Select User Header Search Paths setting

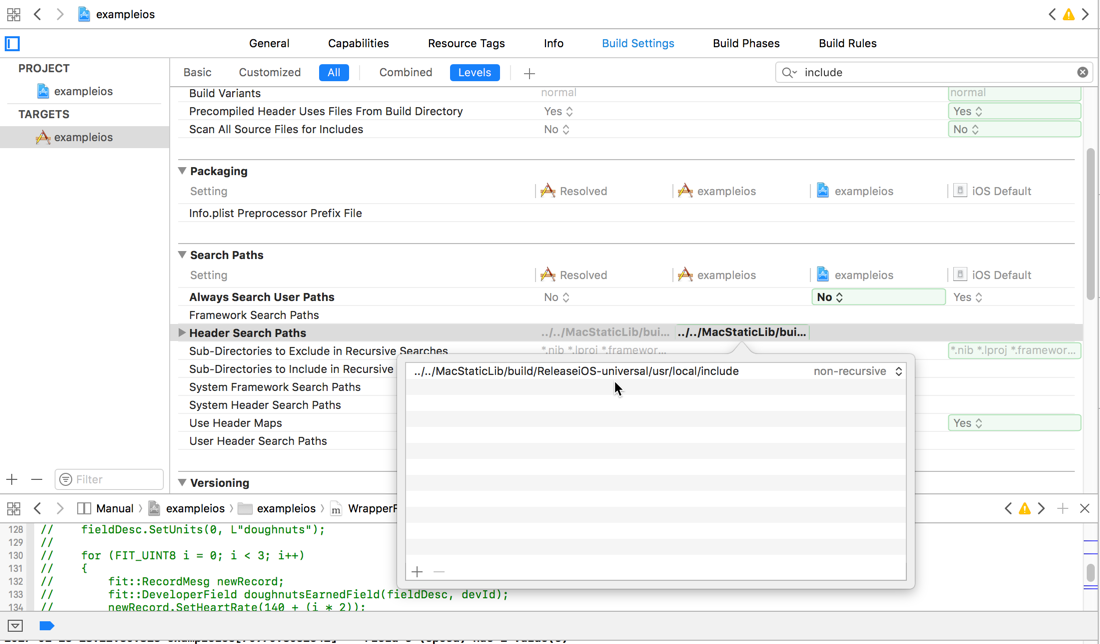(257, 441)
